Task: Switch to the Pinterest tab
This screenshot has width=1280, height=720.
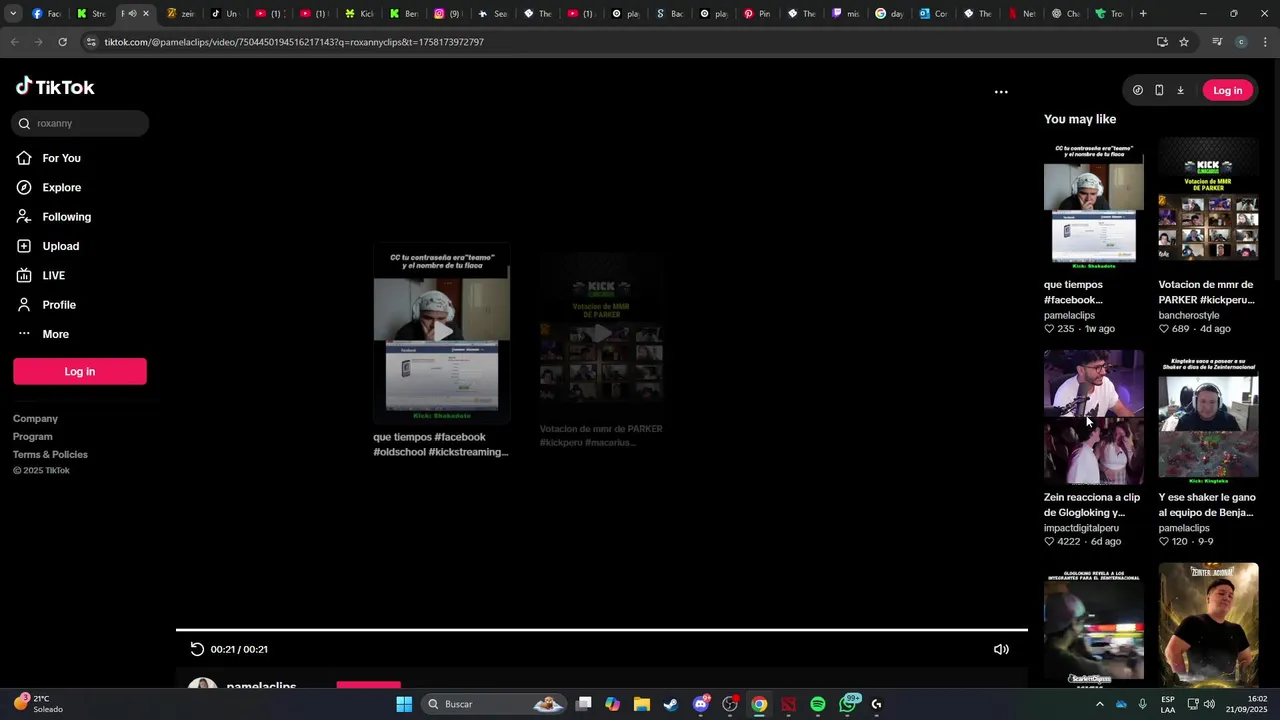Action: pos(757,14)
